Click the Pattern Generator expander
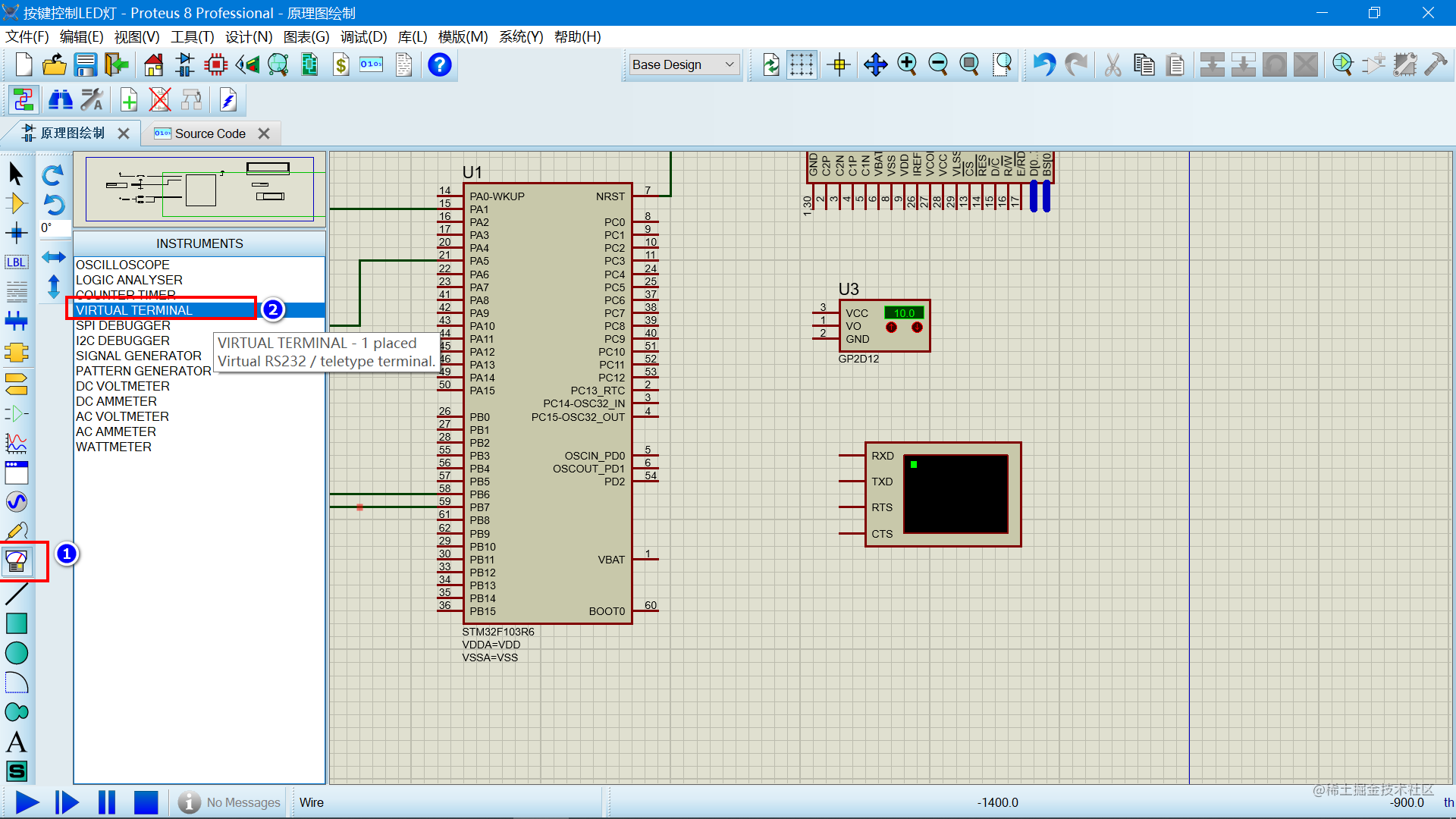Screen dimensions: 1456x819 (x=144, y=370)
